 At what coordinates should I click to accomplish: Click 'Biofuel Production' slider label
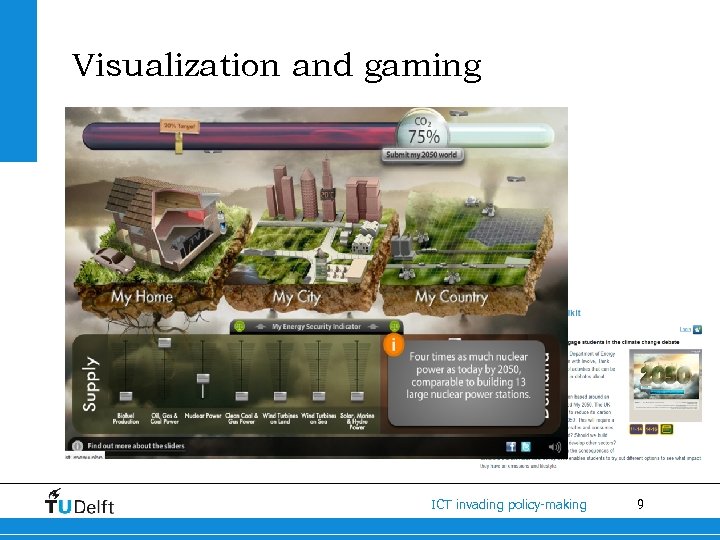click(x=126, y=418)
